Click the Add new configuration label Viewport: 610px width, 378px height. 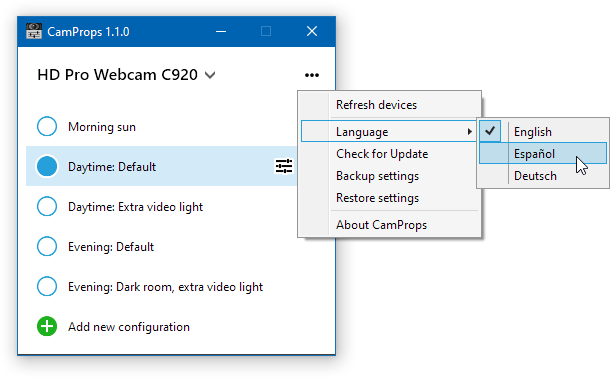129,327
